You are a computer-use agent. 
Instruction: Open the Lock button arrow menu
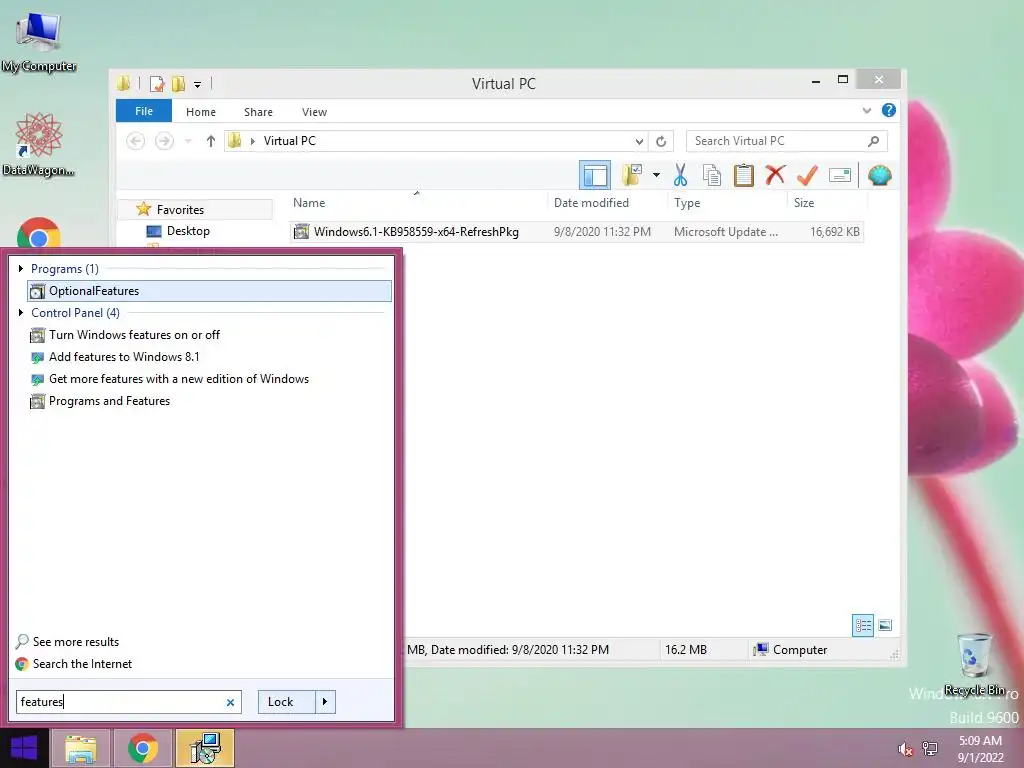click(325, 702)
